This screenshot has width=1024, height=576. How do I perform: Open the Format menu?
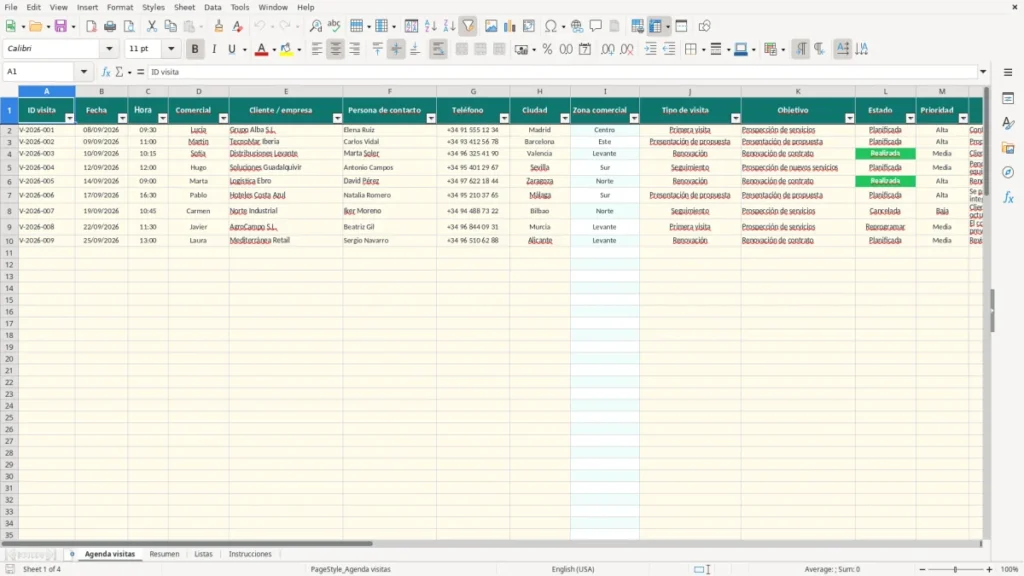point(120,7)
